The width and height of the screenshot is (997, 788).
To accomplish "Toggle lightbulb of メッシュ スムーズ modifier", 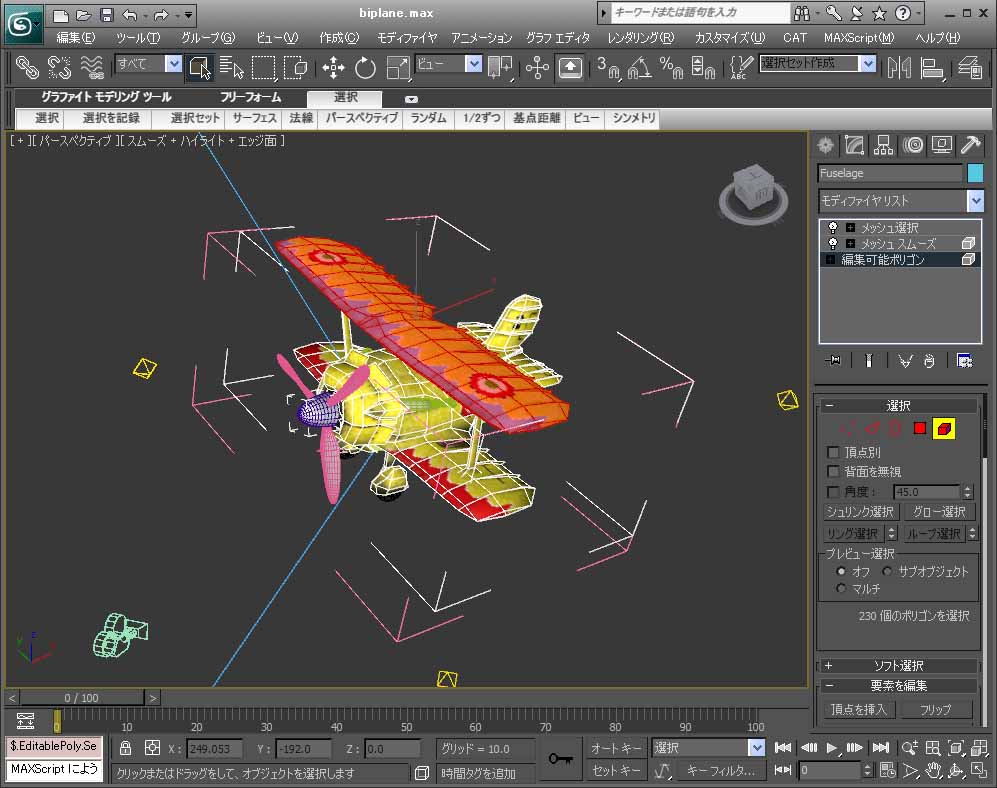I will (x=833, y=244).
